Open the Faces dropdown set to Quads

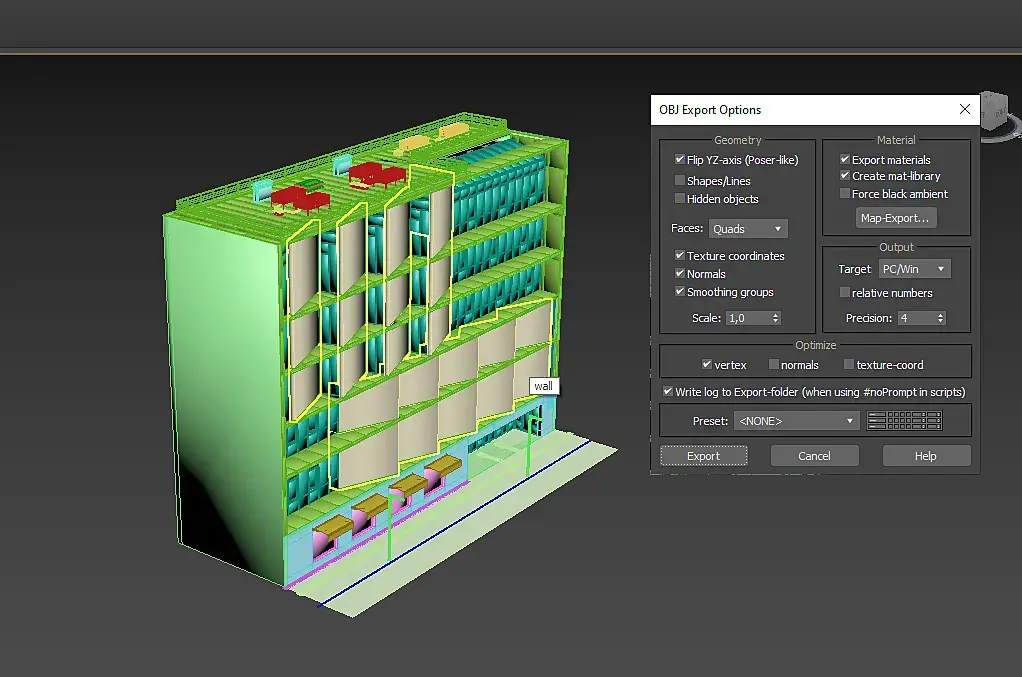[748, 229]
